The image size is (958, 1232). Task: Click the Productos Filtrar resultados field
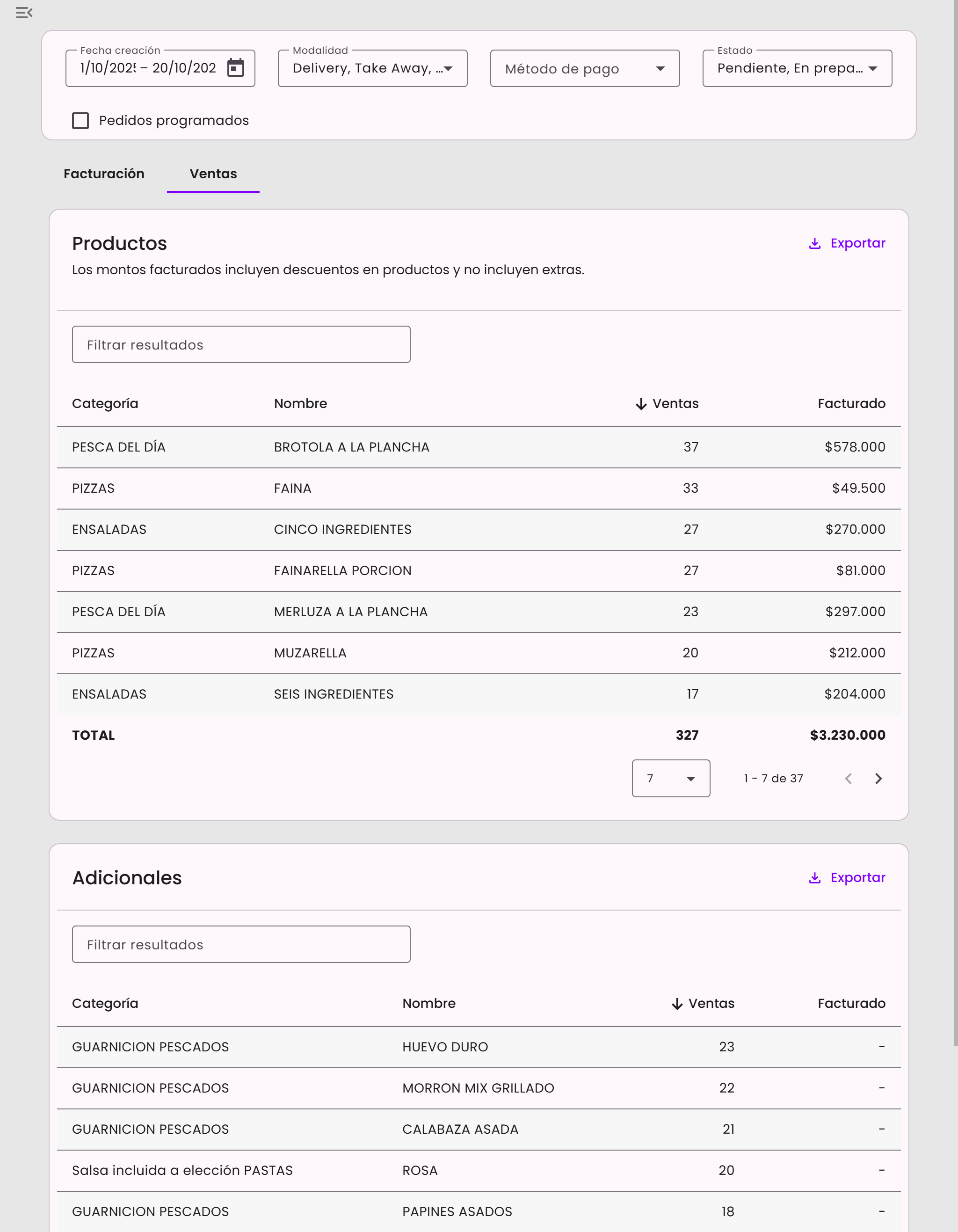click(241, 345)
